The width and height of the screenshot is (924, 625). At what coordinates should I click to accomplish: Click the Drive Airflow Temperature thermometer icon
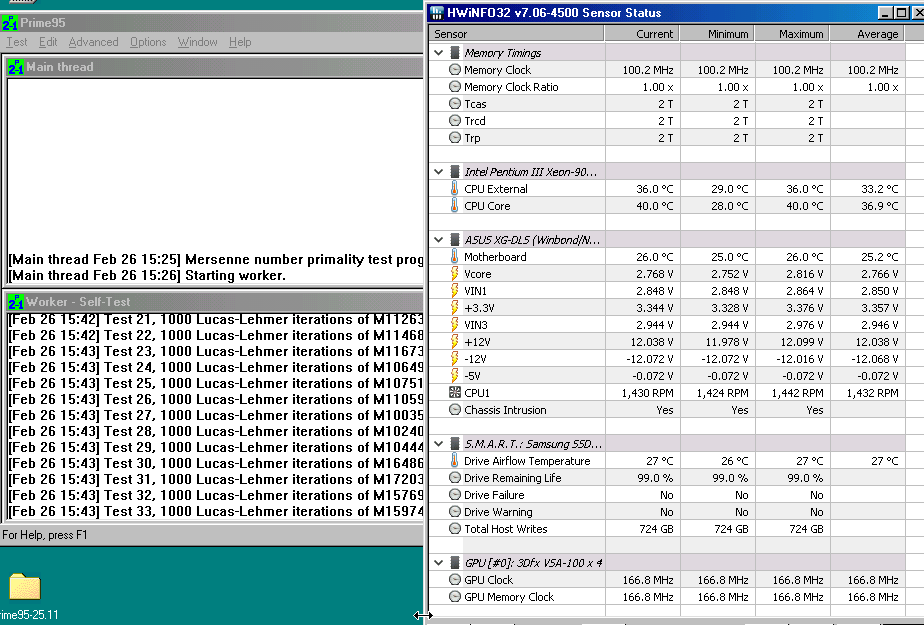click(454, 461)
